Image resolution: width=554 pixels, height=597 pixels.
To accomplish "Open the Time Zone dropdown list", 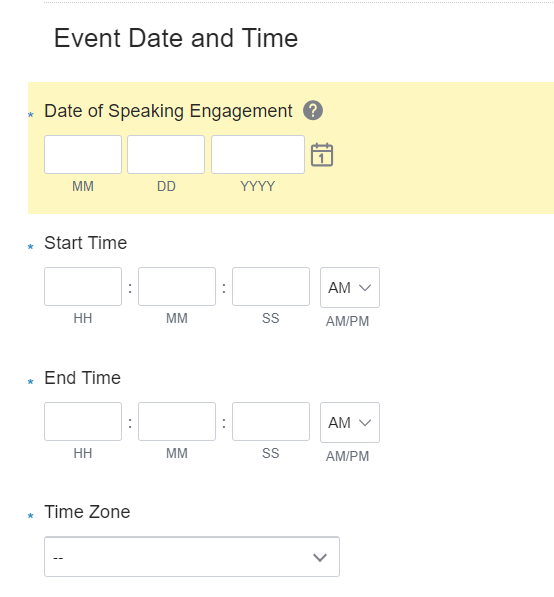I will pyautogui.click(x=192, y=557).
